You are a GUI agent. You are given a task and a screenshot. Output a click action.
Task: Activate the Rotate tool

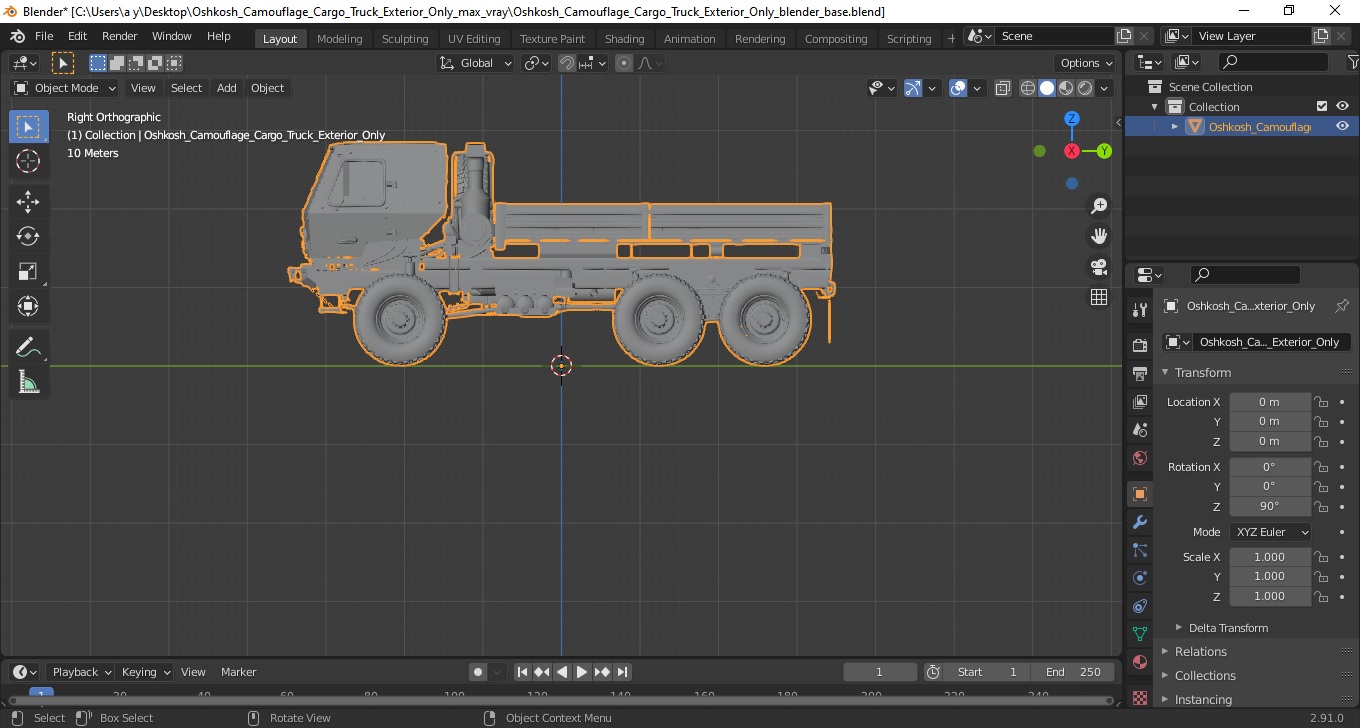pos(28,236)
